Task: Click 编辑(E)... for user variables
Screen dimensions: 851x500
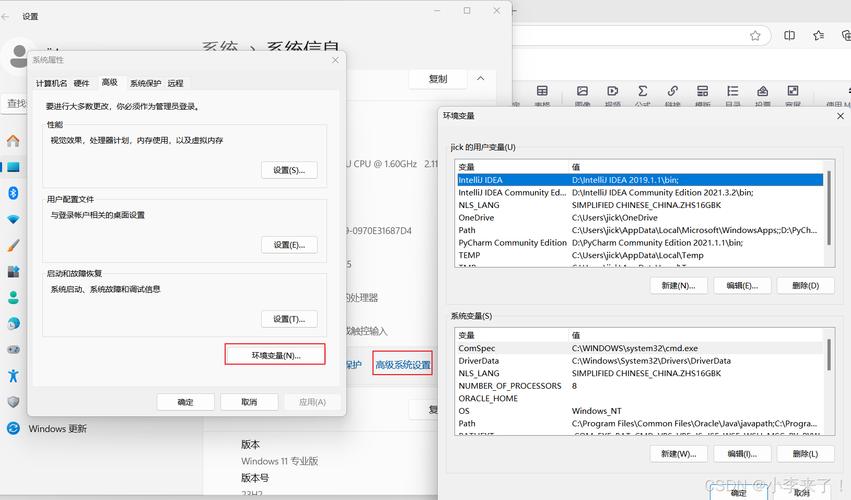Action: (742, 286)
